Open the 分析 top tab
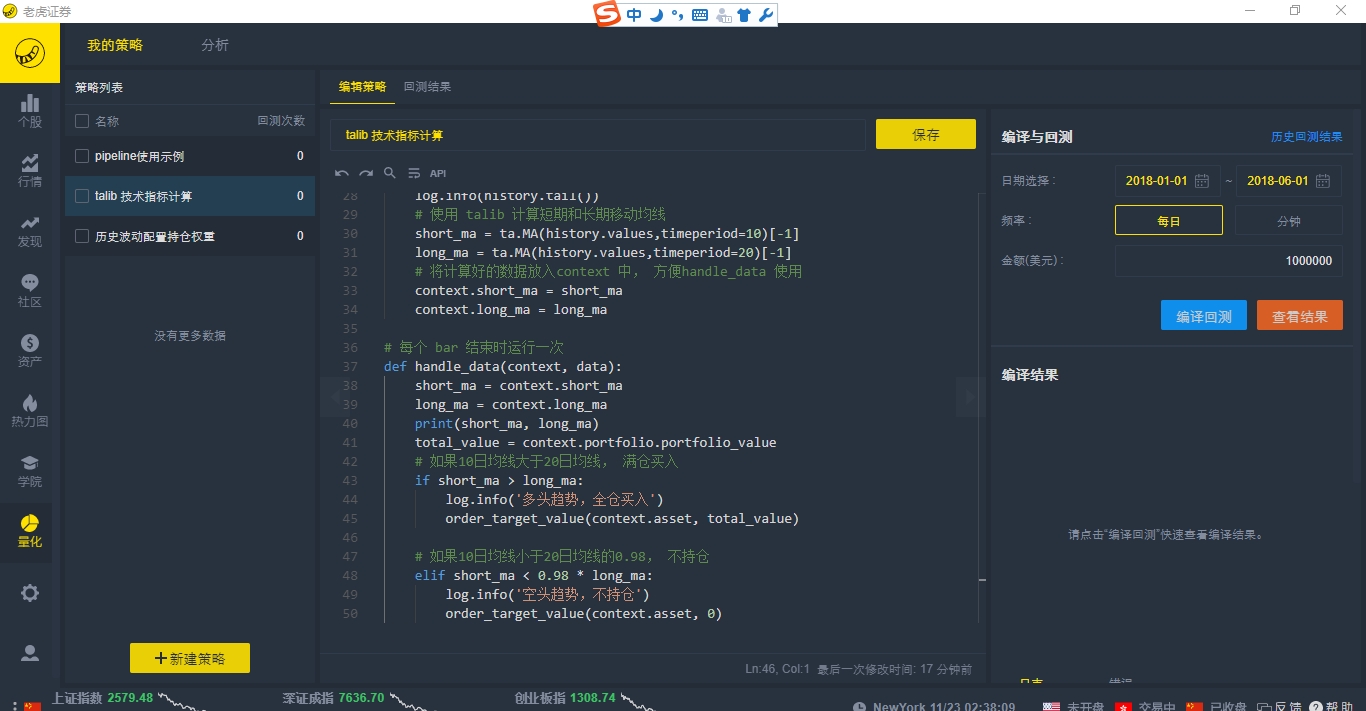Viewport: 1366px width, 711px height. pos(215,45)
